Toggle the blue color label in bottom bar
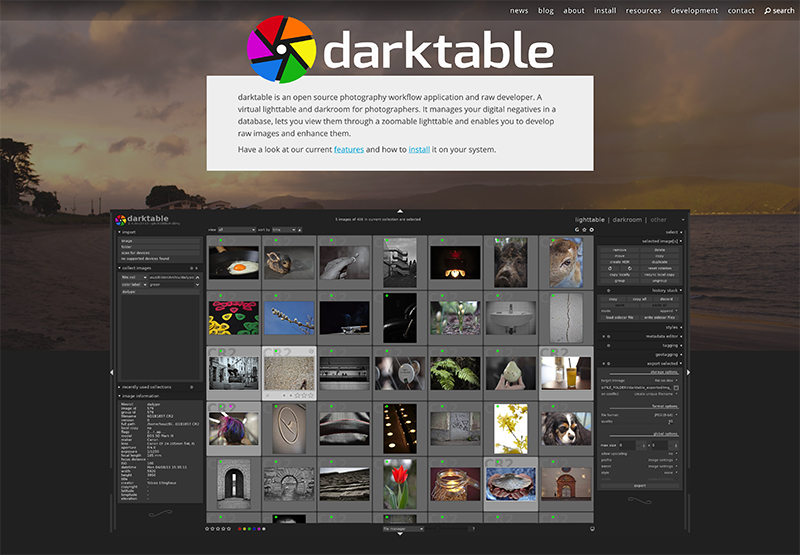The image size is (800, 555). [254, 528]
